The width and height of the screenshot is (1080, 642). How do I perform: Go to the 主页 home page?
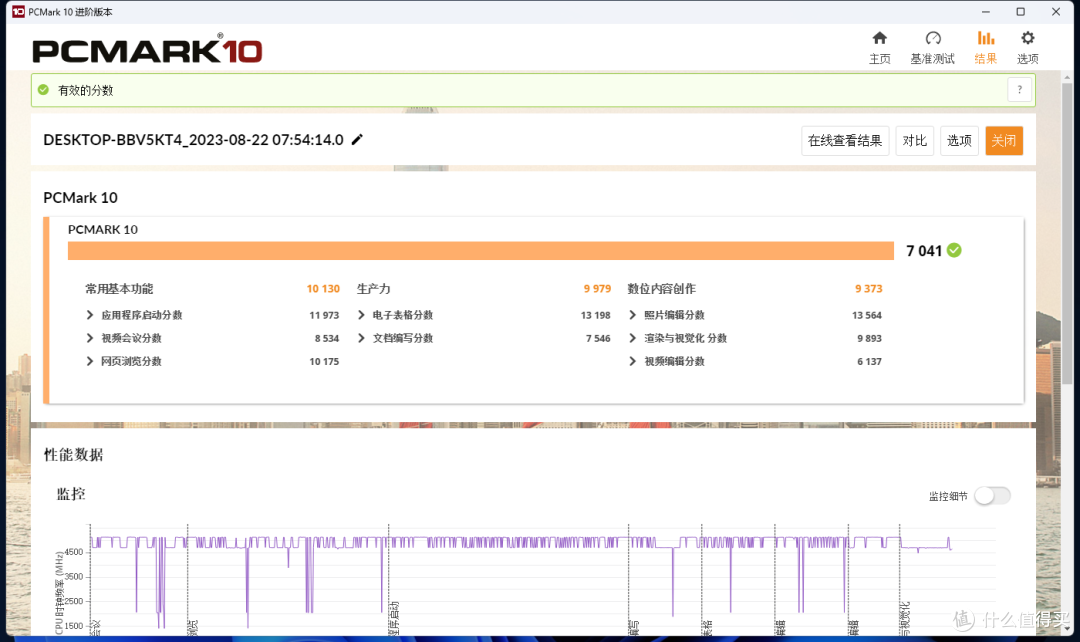click(x=880, y=48)
